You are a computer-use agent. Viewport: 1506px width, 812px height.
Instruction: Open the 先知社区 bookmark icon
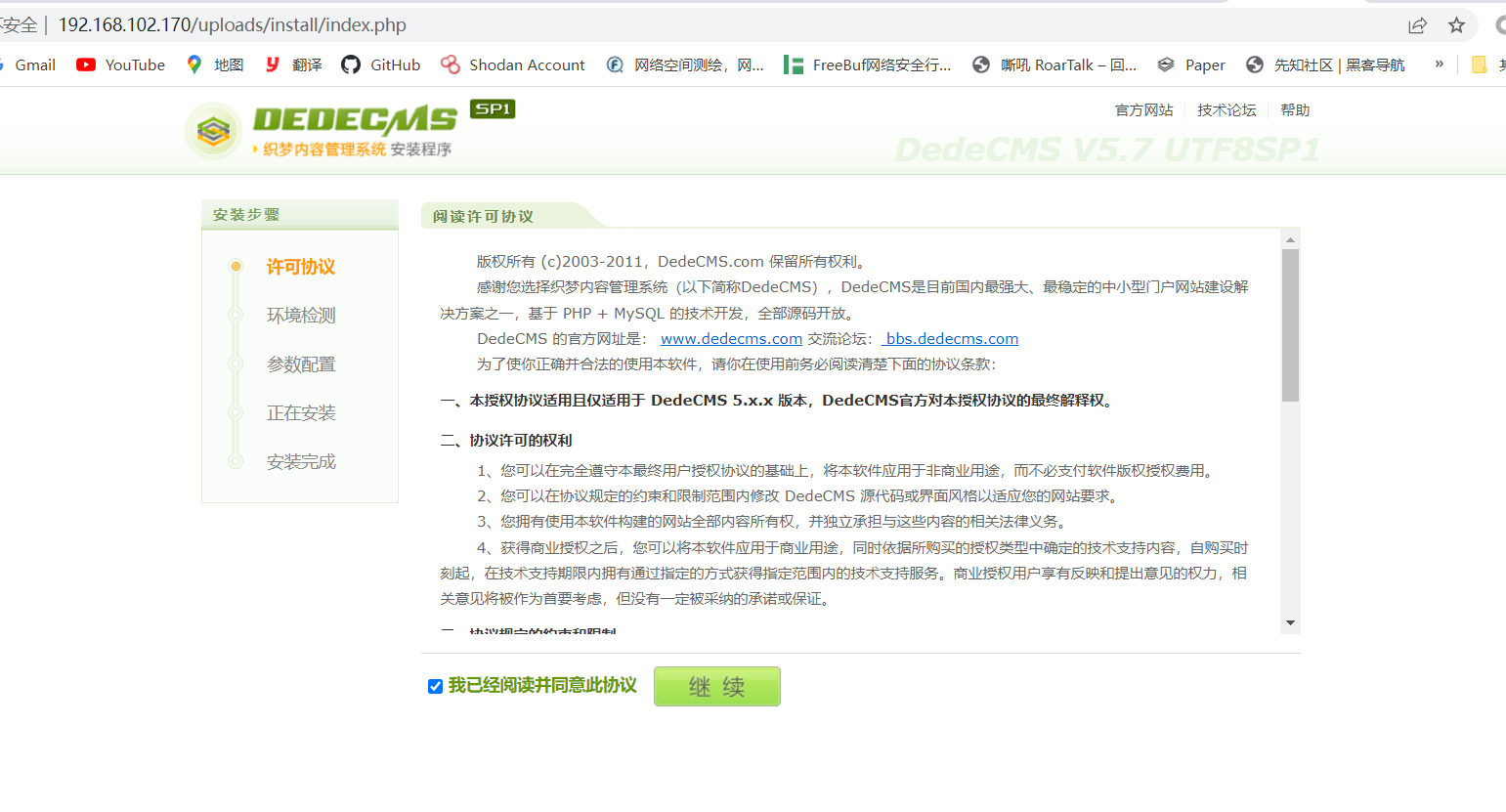(x=1255, y=64)
